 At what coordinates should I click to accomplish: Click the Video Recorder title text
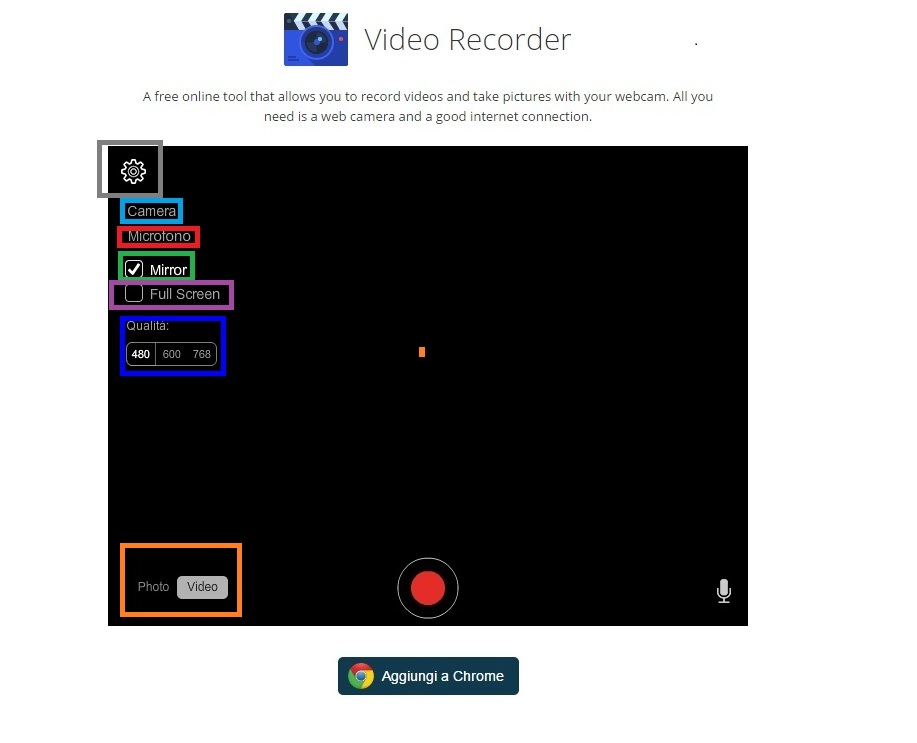point(467,40)
